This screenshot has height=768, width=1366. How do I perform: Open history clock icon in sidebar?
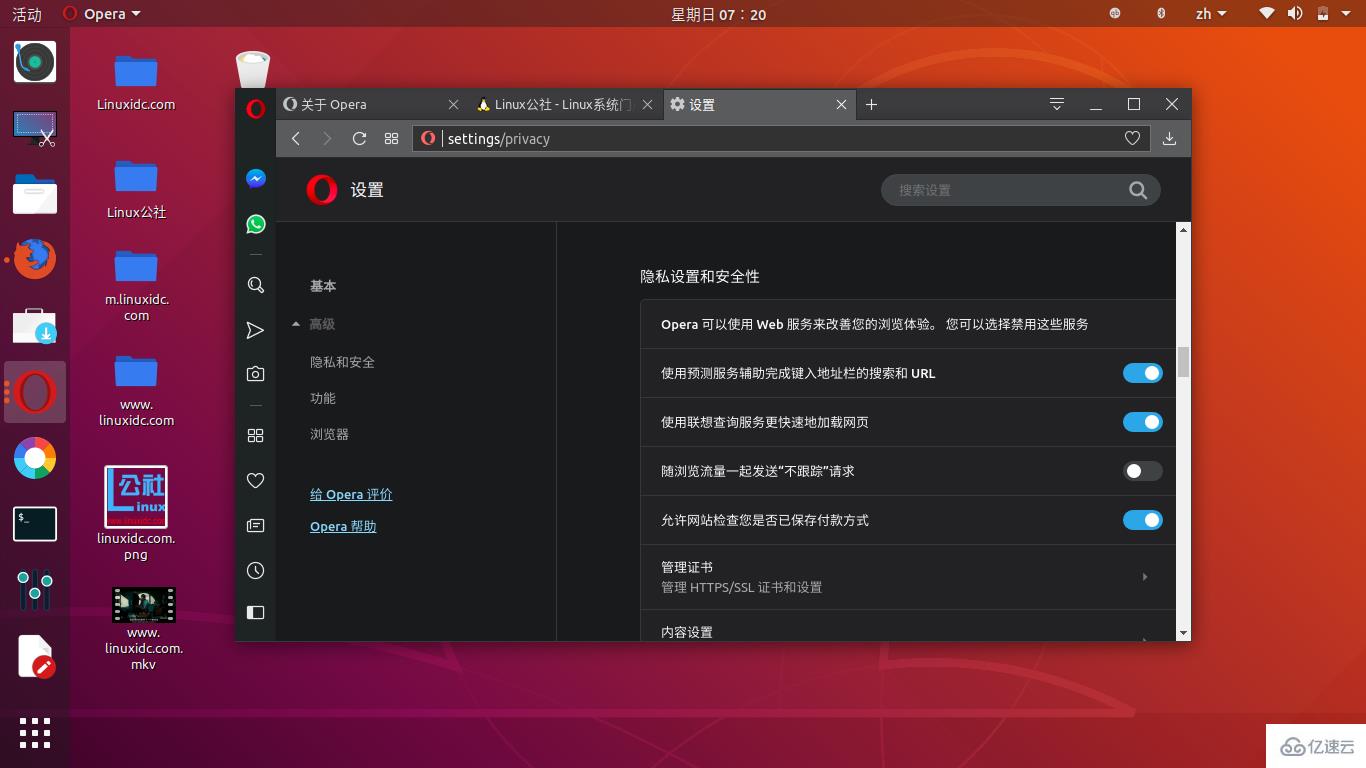tap(256, 570)
